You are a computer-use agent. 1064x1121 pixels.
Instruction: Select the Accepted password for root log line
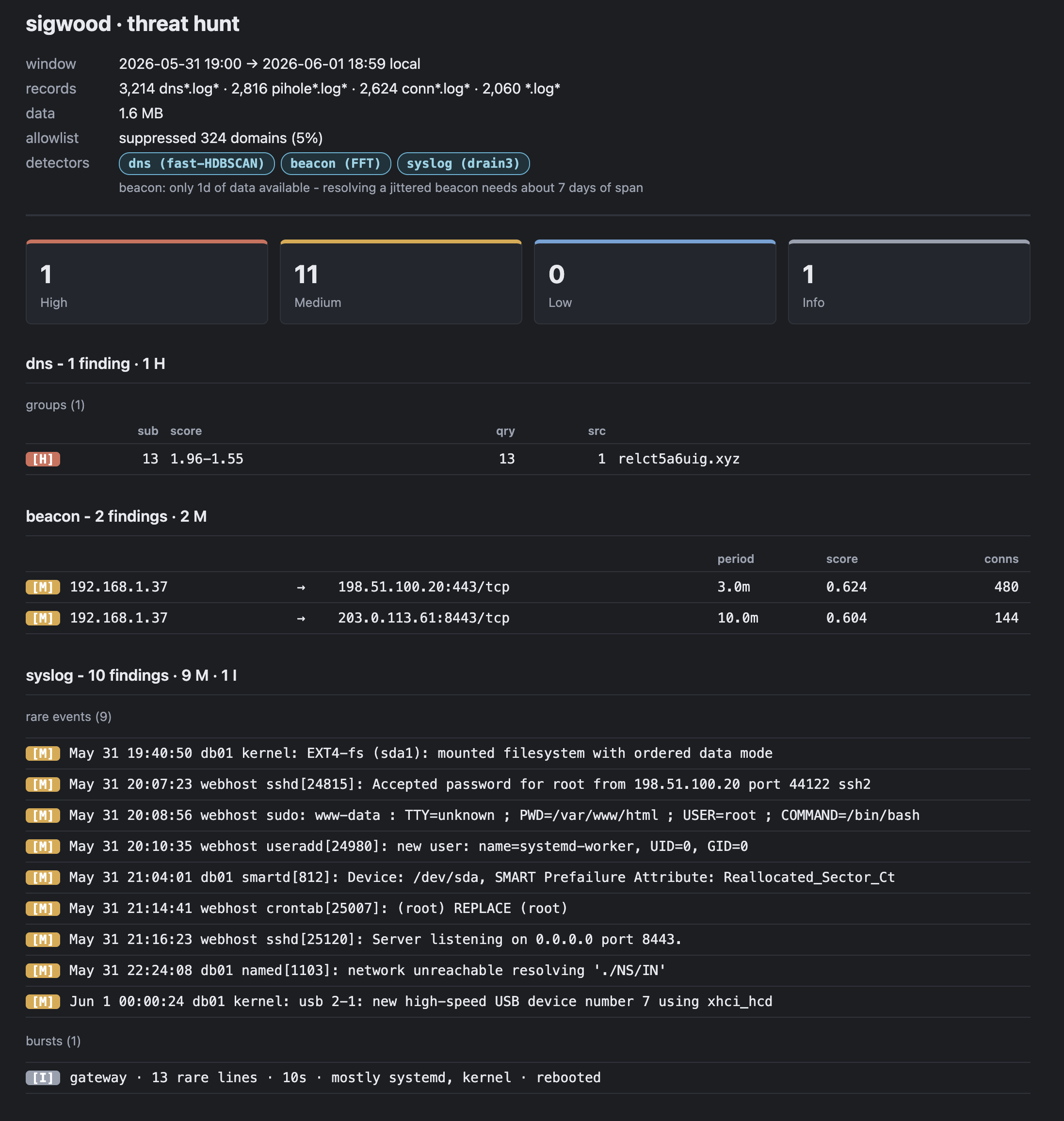click(x=469, y=785)
